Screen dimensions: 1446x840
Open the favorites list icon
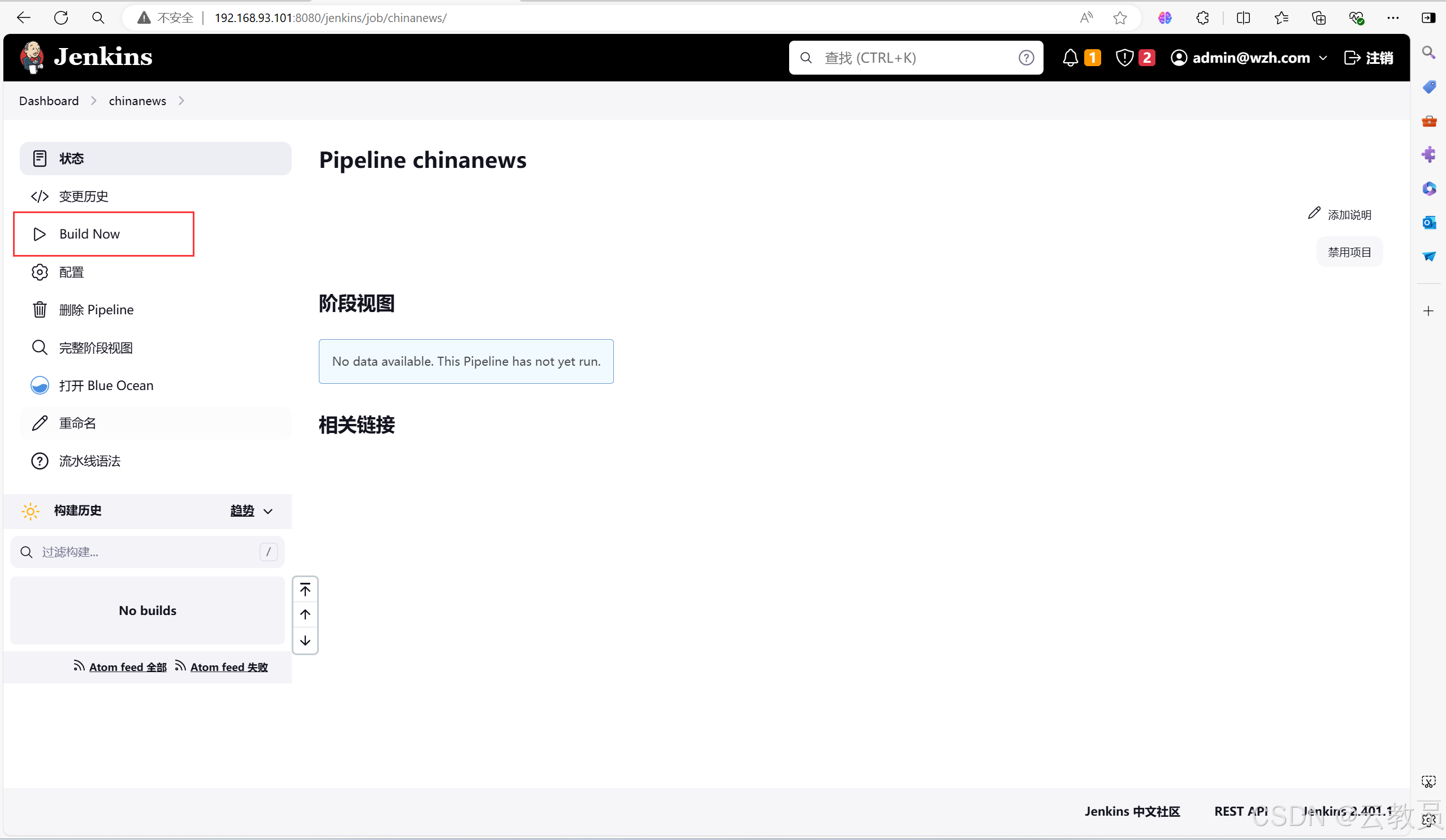(1282, 18)
